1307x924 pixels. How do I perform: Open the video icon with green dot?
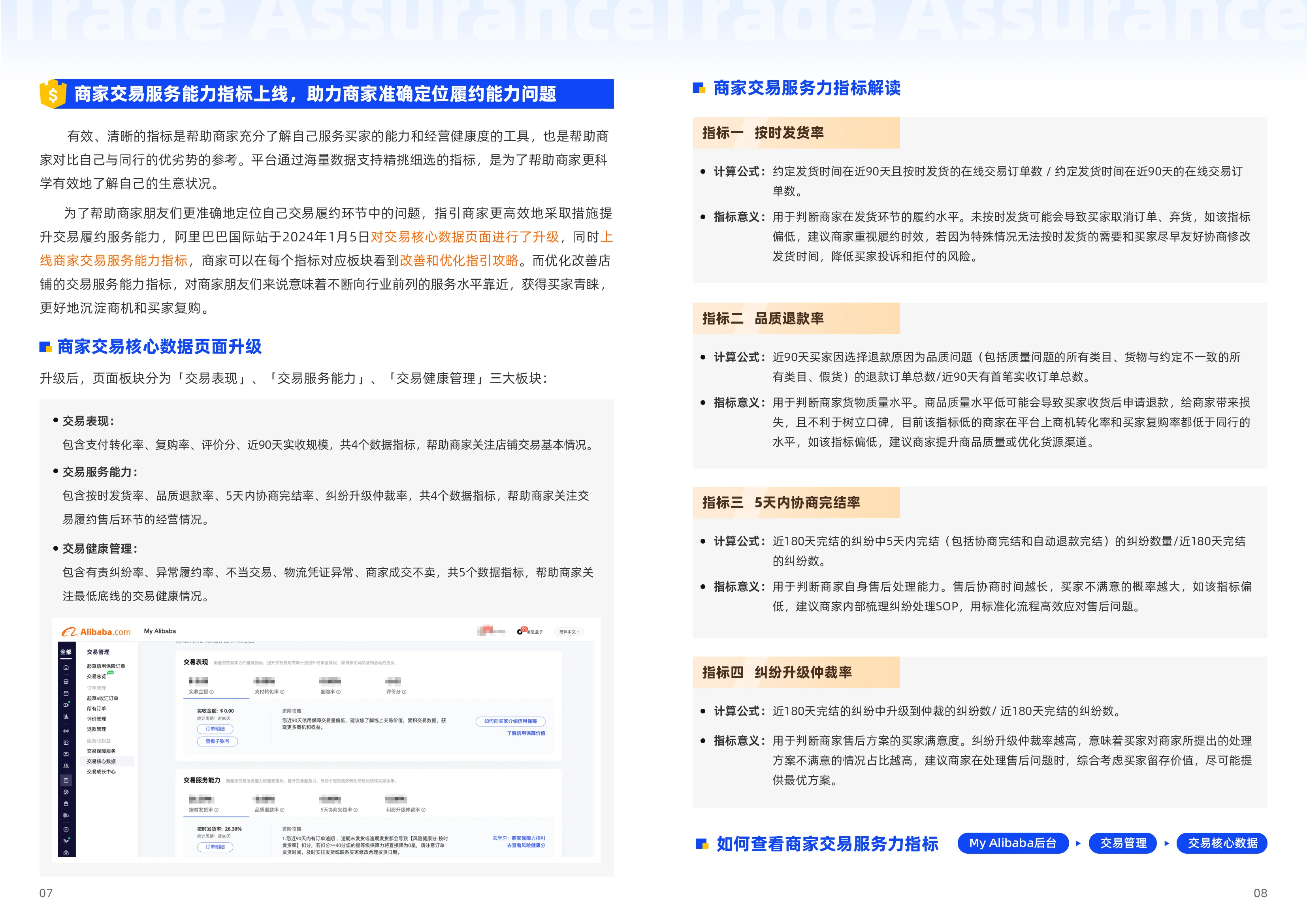click(x=66, y=705)
